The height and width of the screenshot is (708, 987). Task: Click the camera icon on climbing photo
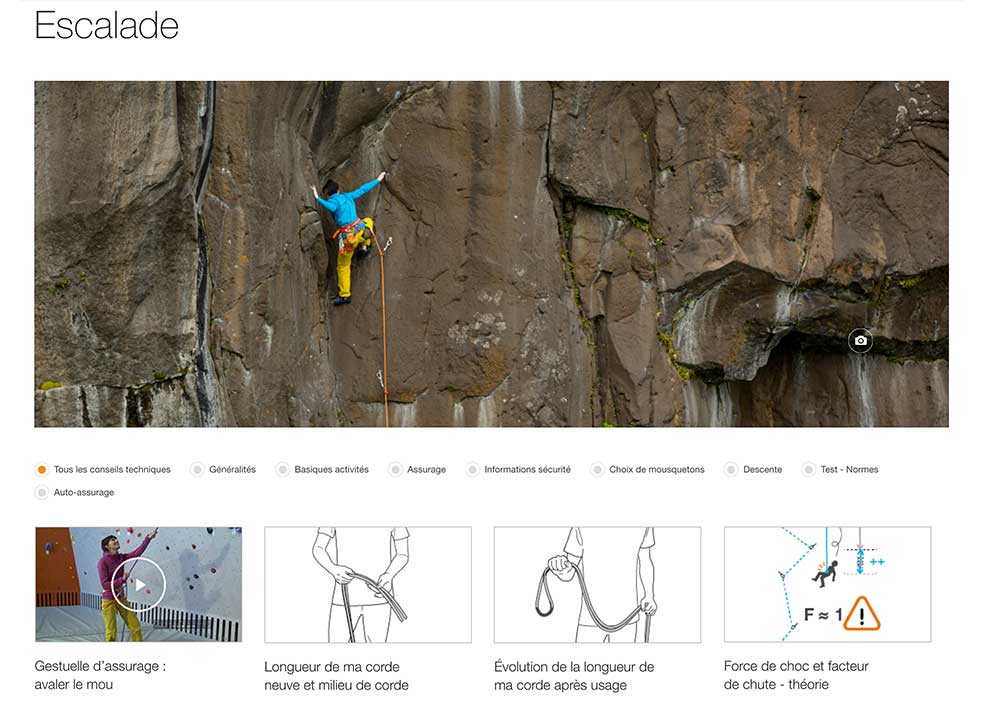coord(860,340)
